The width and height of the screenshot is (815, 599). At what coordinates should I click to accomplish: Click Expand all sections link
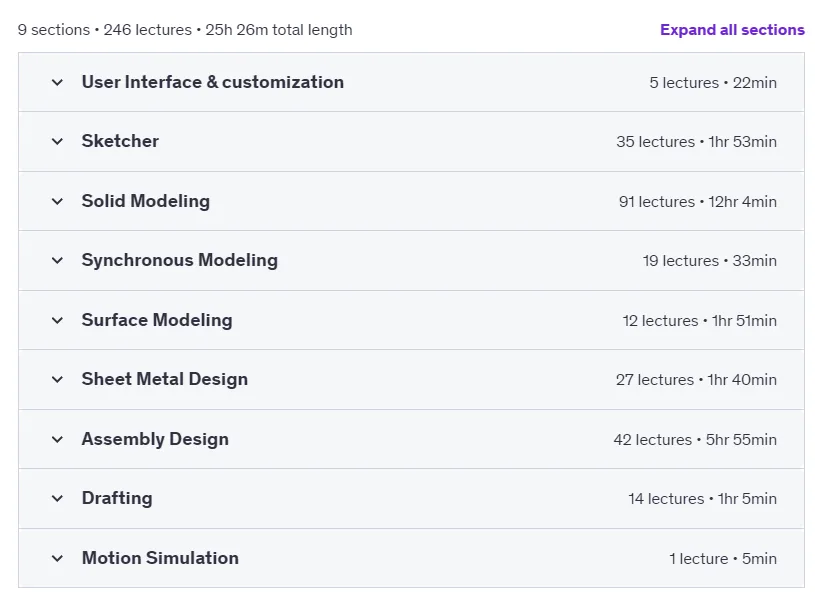tap(732, 30)
